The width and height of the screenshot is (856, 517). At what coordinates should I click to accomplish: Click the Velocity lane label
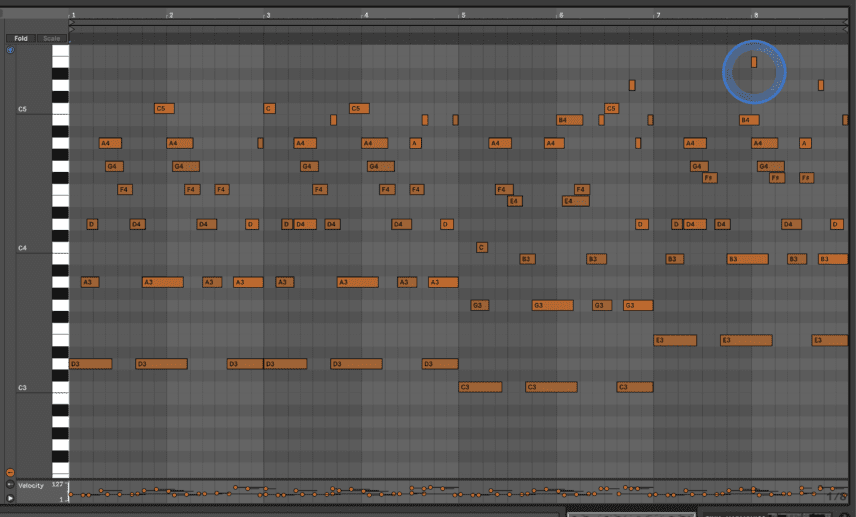pos(31,485)
